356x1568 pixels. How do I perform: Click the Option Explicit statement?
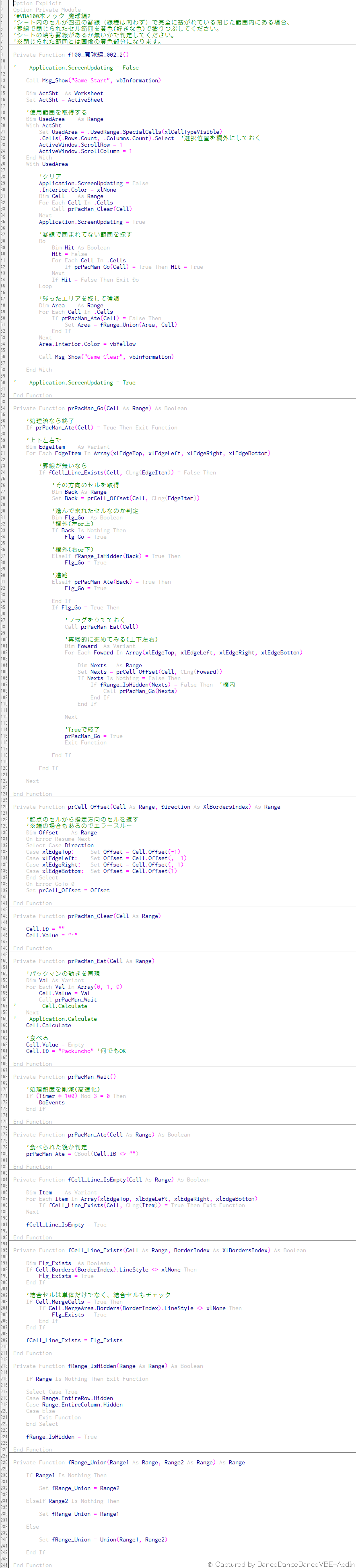(x=37, y=4)
